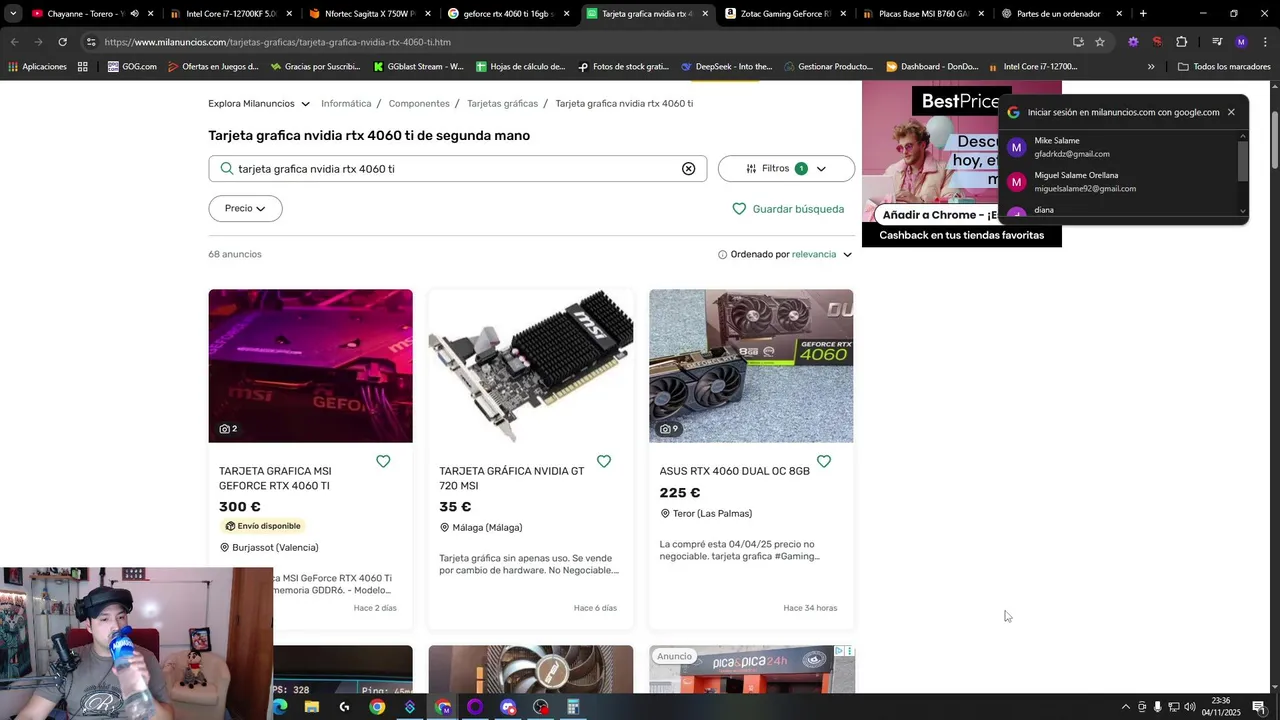Show hidden system tray icons
Screen dimensions: 1280x720
click(x=1125, y=707)
